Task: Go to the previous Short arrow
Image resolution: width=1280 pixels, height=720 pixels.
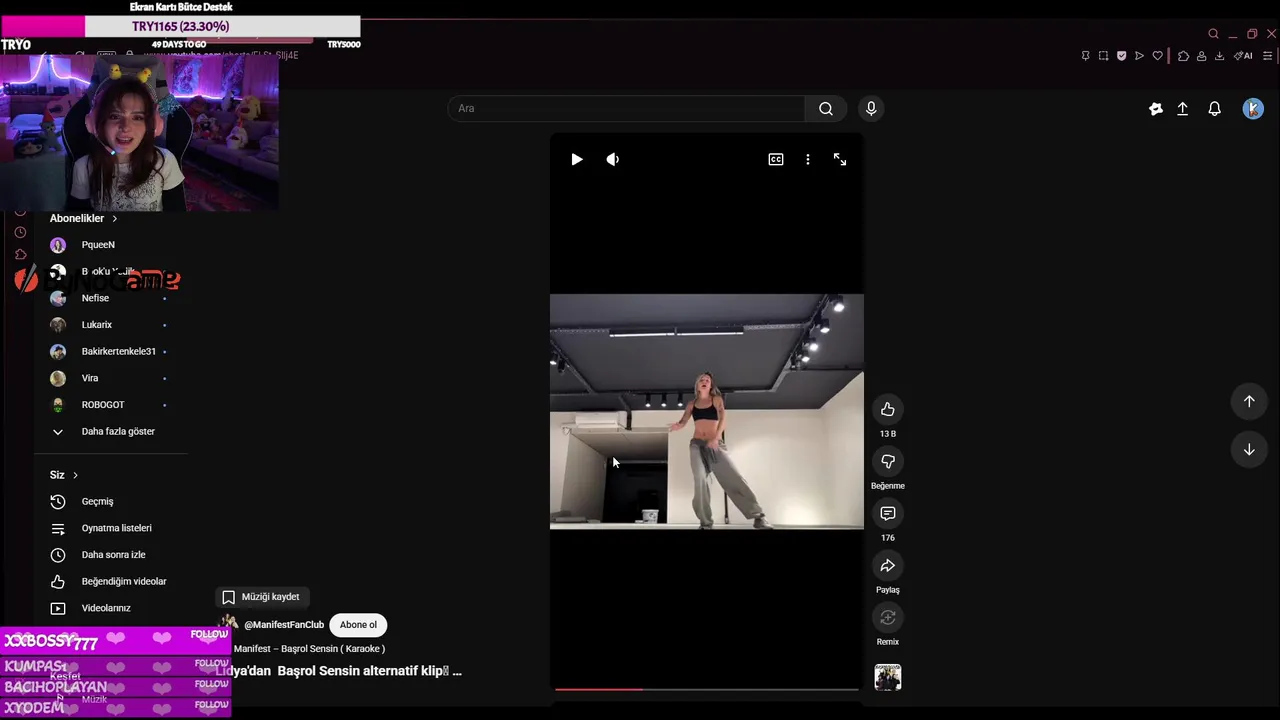Action: click(x=1249, y=401)
